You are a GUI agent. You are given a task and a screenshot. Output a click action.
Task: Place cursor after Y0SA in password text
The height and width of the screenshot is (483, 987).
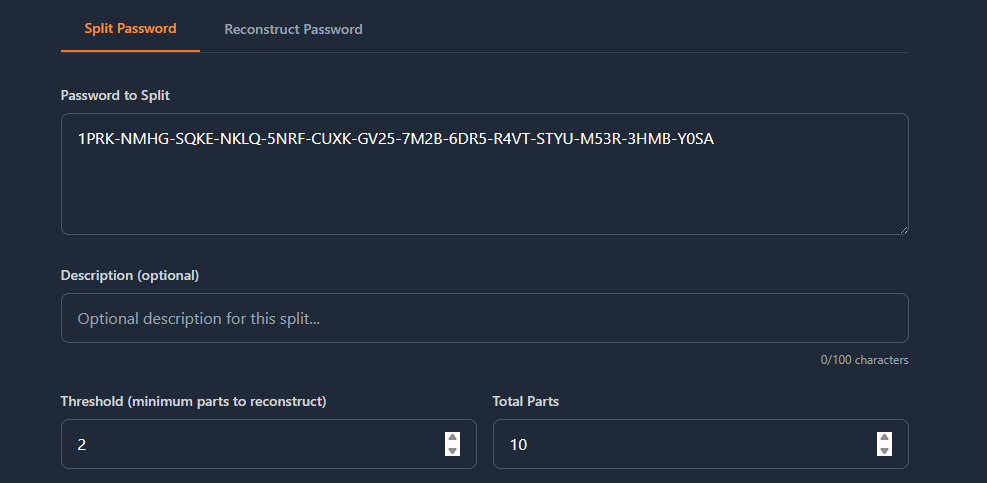715,138
